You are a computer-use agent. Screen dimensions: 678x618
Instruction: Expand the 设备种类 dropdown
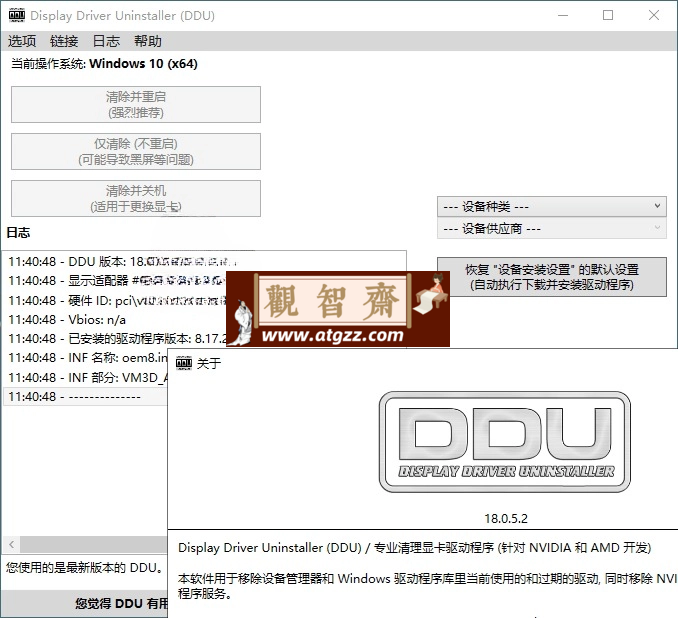coord(552,206)
